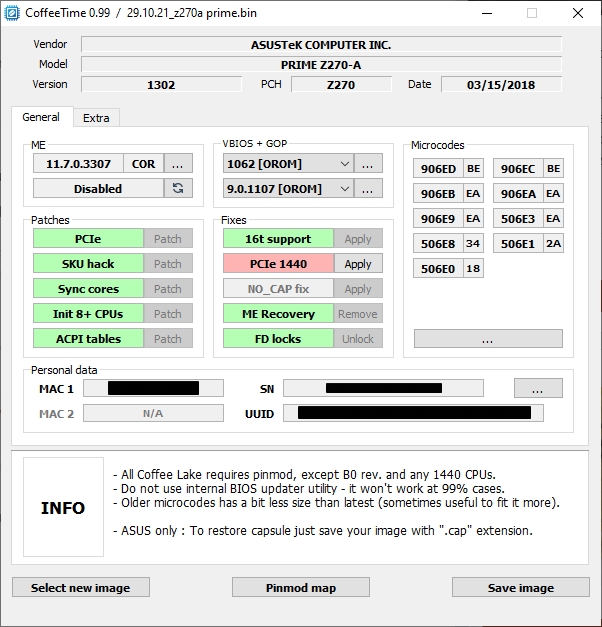Screen dimensions: 602x627
Task: Click the Date 03/15/2018 field
Action: pyautogui.click(x=501, y=84)
